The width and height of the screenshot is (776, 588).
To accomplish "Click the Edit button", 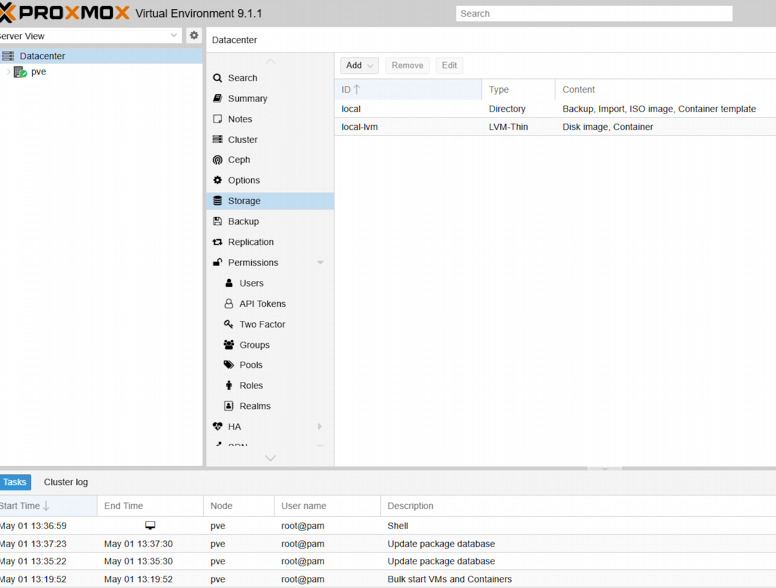I will [449, 65].
